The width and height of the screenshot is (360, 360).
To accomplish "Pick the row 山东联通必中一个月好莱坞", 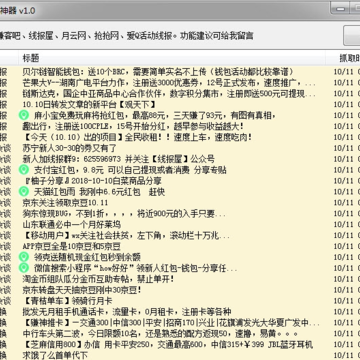I will click(180, 224).
